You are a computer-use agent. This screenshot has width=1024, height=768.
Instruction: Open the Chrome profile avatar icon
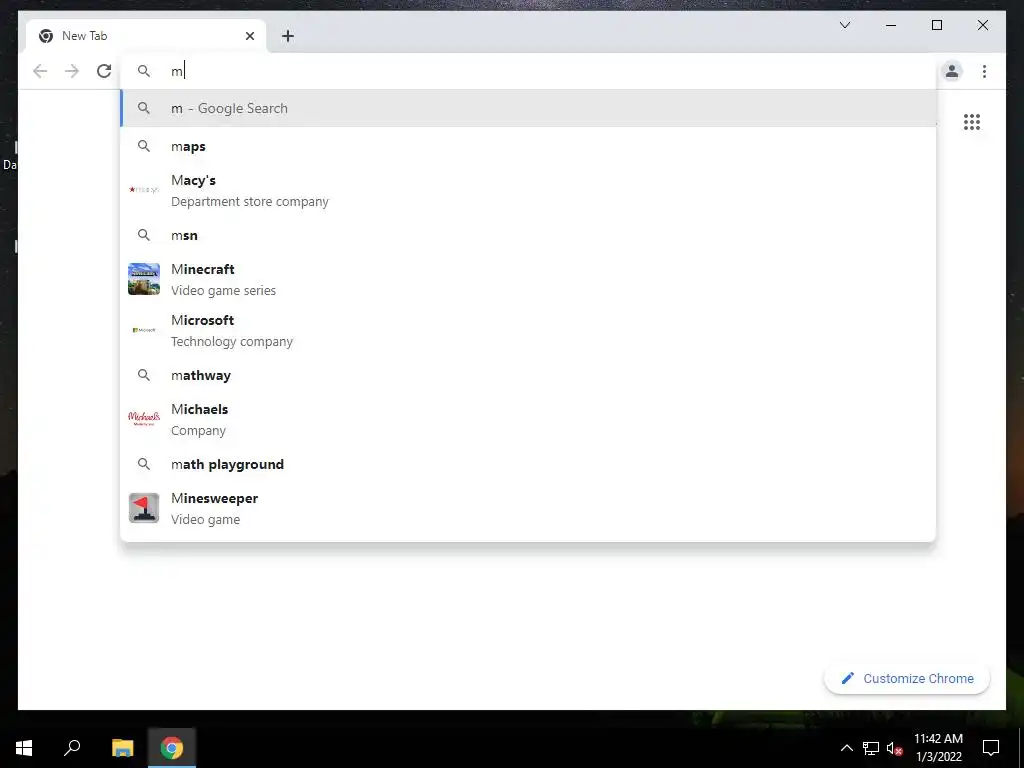pyautogui.click(x=952, y=71)
